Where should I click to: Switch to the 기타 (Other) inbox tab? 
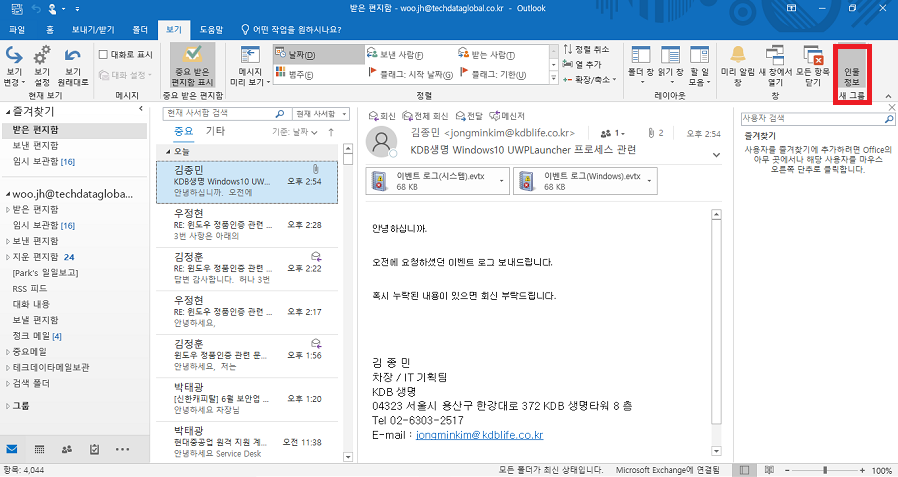click(x=215, y=131)
